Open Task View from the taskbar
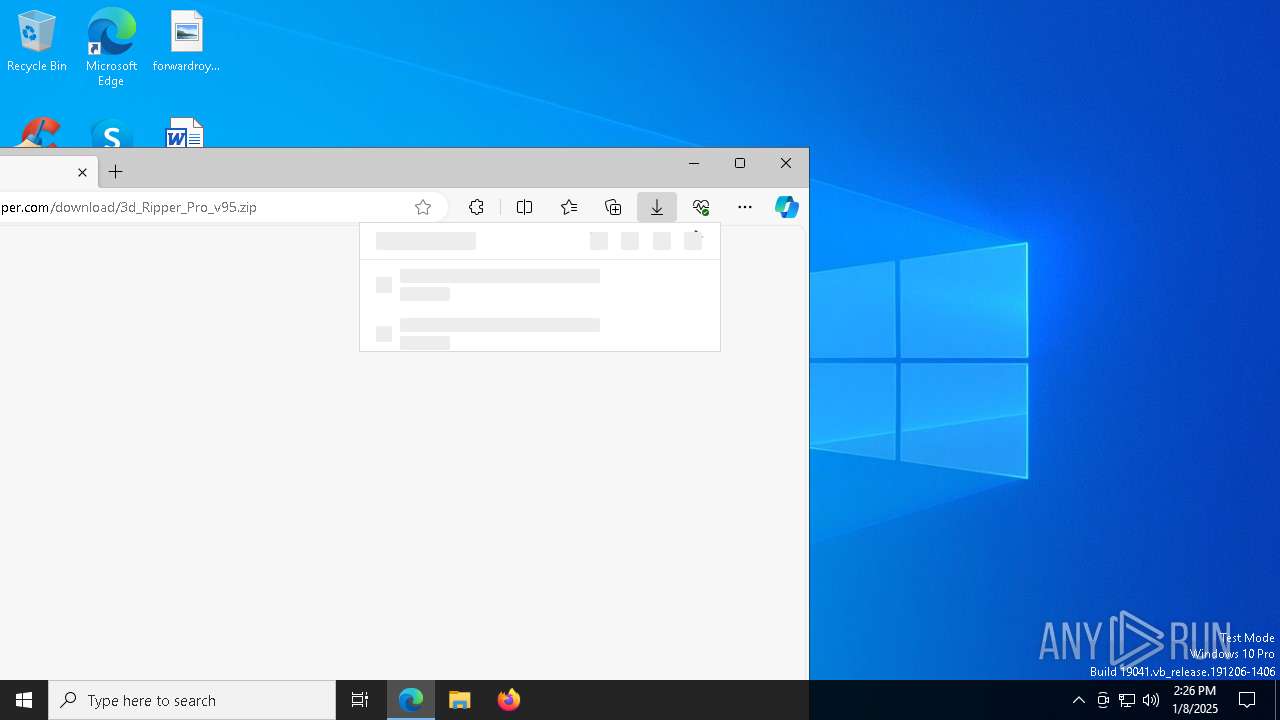 click(x=360, y=700)
